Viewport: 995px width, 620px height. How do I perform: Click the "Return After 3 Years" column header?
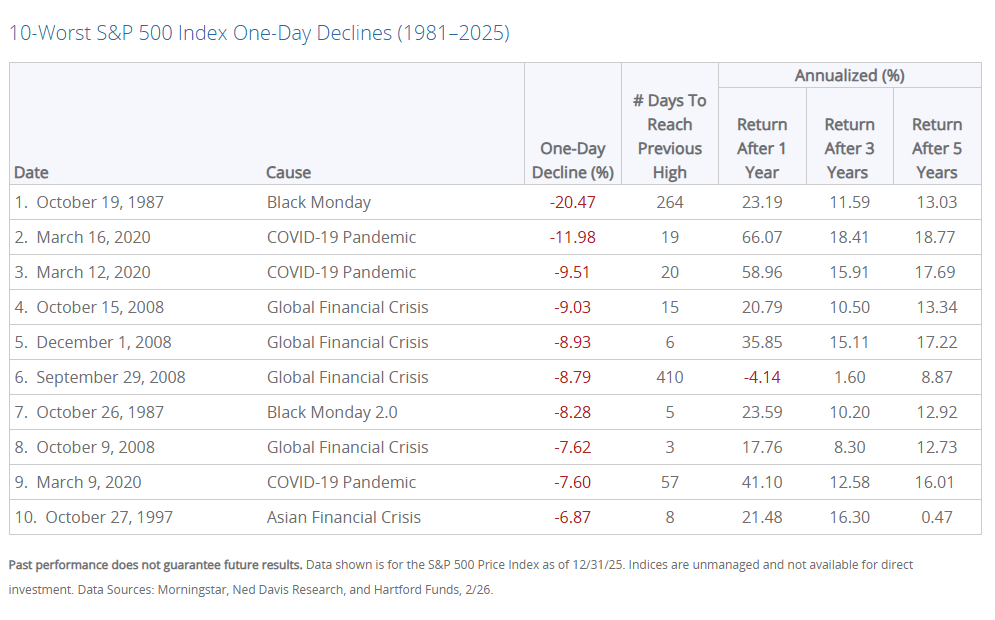coord(849,148)
